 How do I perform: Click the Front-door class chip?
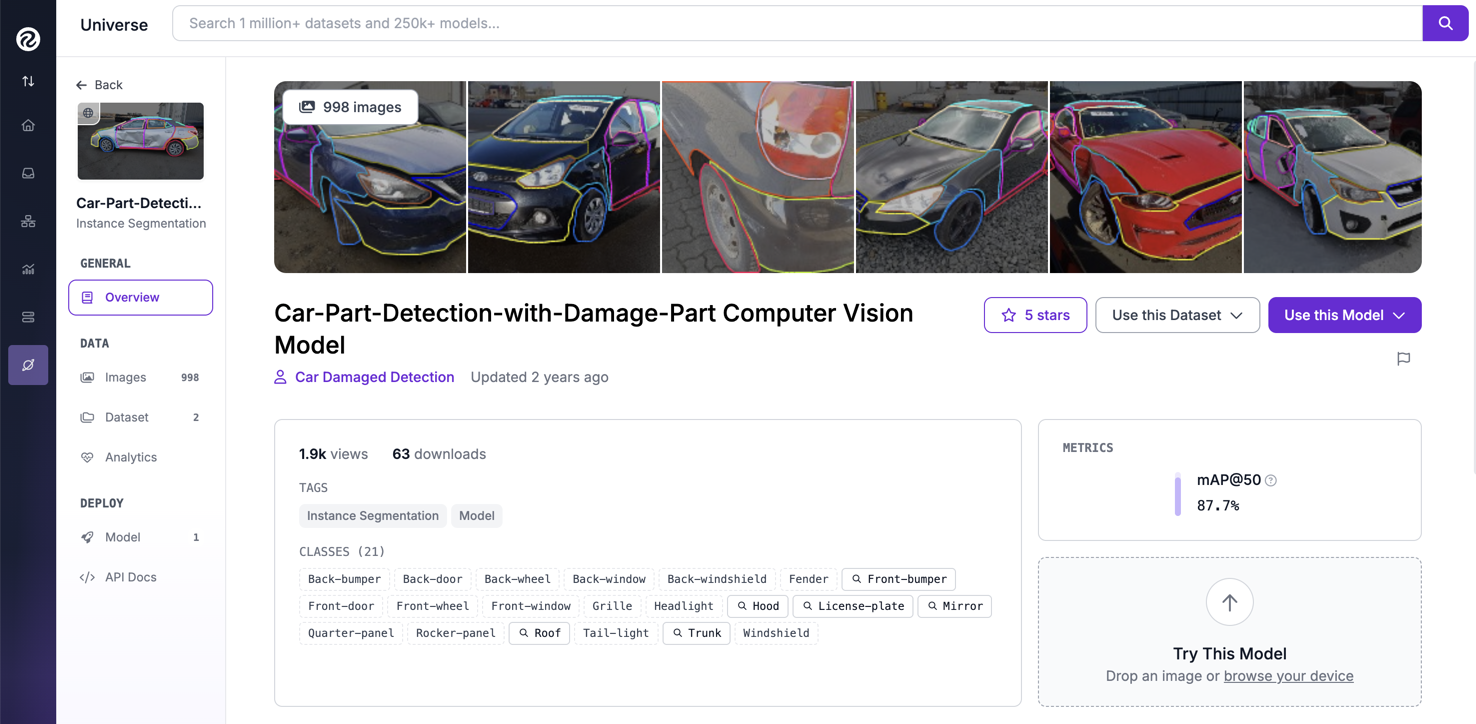[341, 606]
